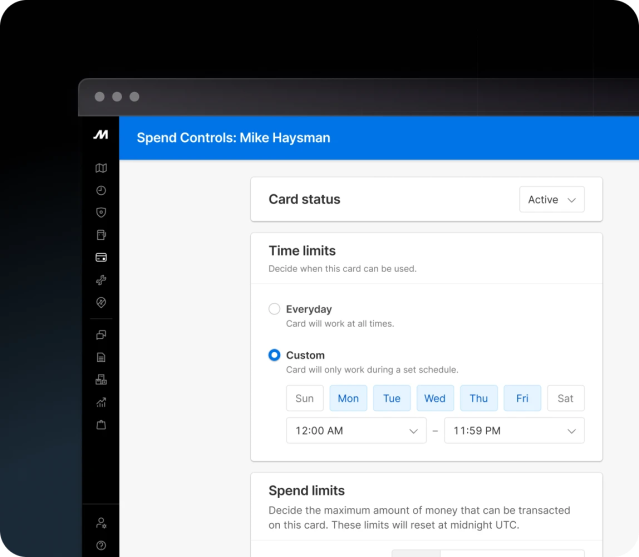The height and width of the screenshot is (557, 639).
Task: Open the location pin check icon
Action: (101, 302)
